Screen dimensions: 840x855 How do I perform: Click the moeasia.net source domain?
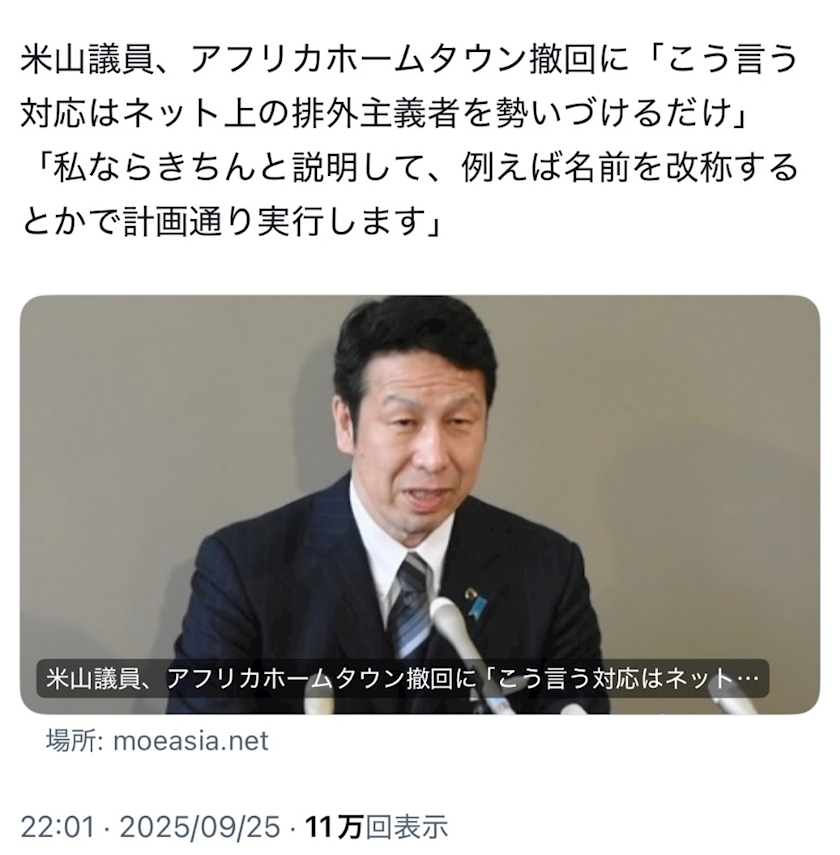coord(190,741)
